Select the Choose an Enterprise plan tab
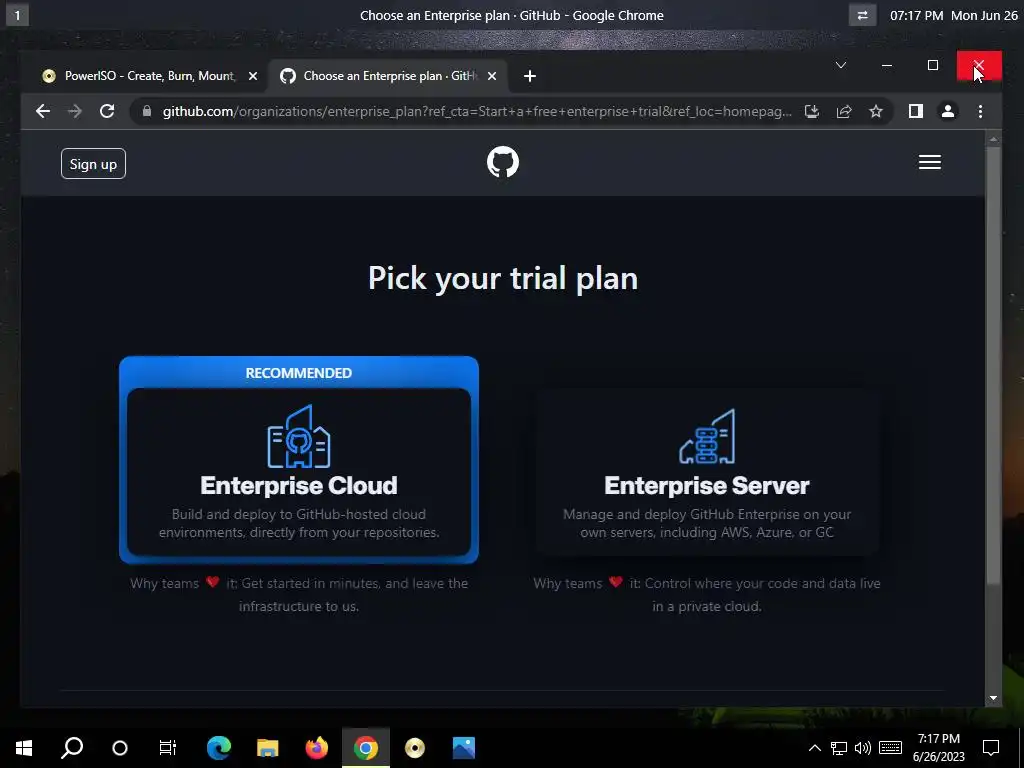Image resolution: width=1024 pixels, height=768 pixels. coord(389,76)
